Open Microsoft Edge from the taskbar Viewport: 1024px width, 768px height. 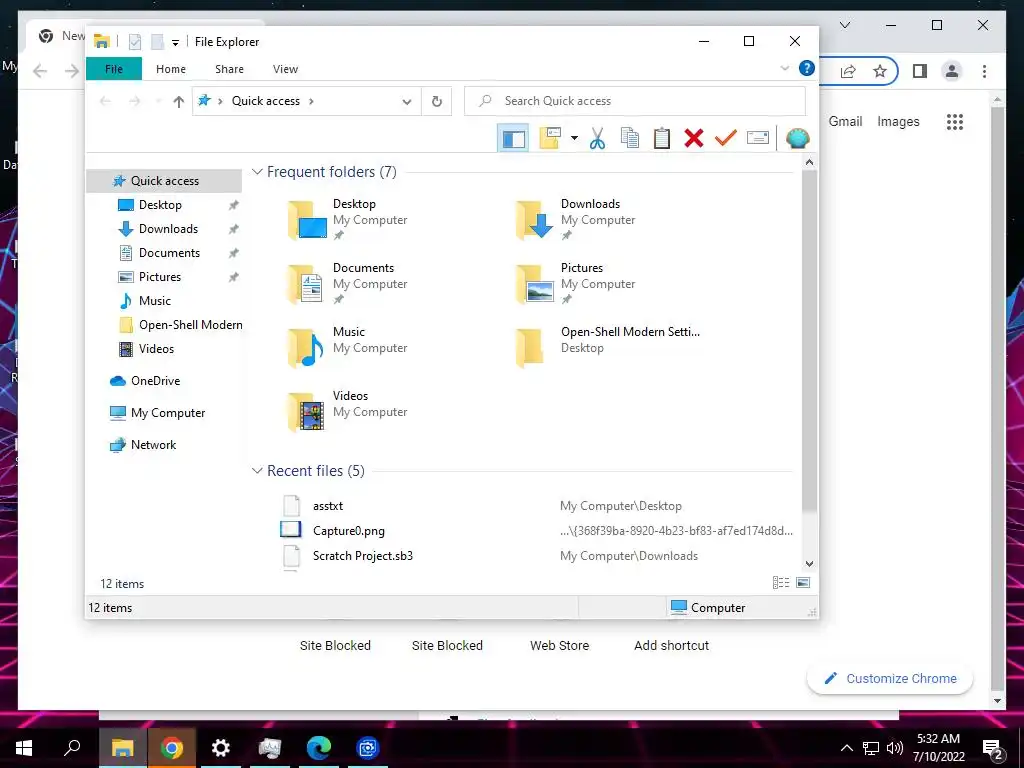[319, 748]
